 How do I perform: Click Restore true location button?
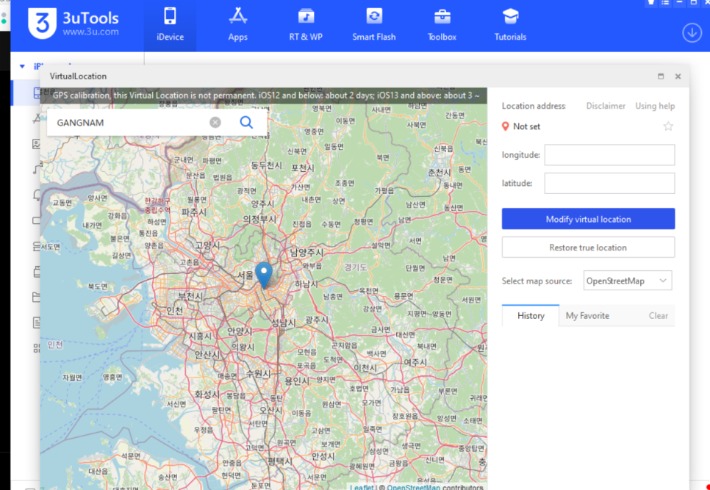click(x=588, y=248)
